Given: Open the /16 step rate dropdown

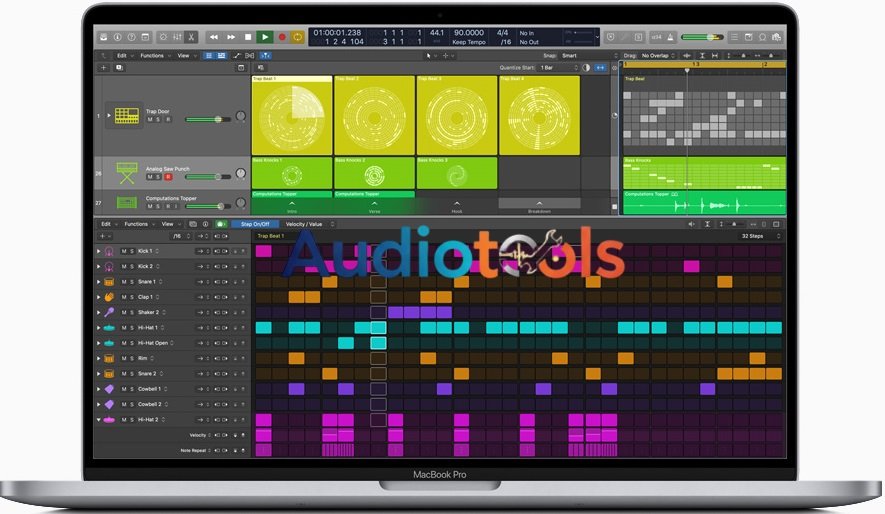Looking at the screenshot, I should [181, 236].
